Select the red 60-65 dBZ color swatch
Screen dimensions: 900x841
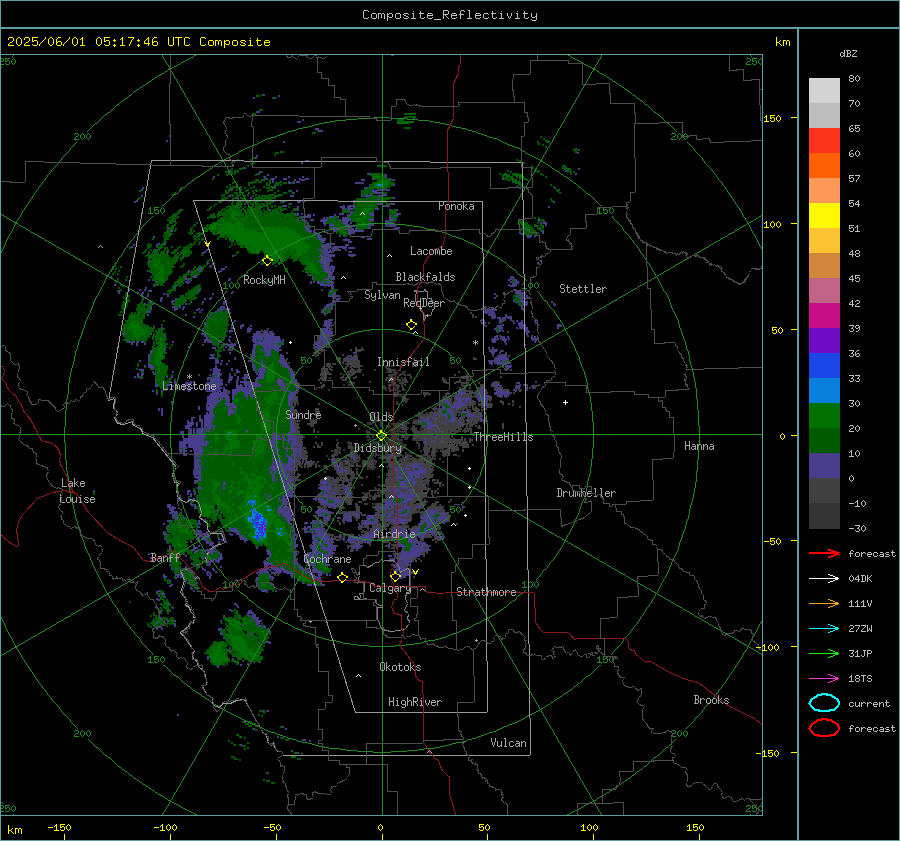pos(824,141)
